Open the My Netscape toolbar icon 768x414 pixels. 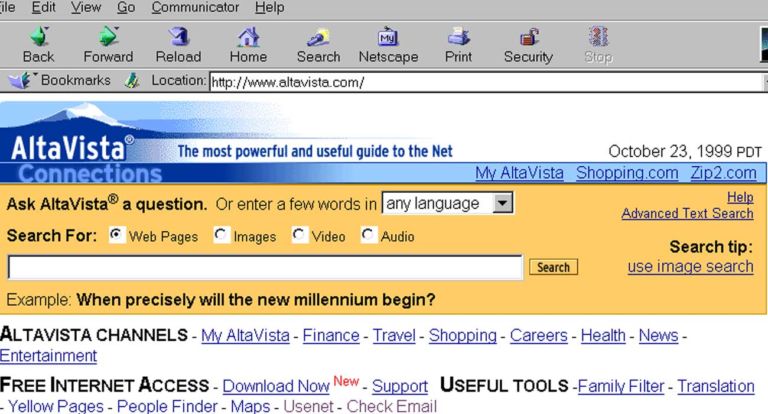(388, 37)
